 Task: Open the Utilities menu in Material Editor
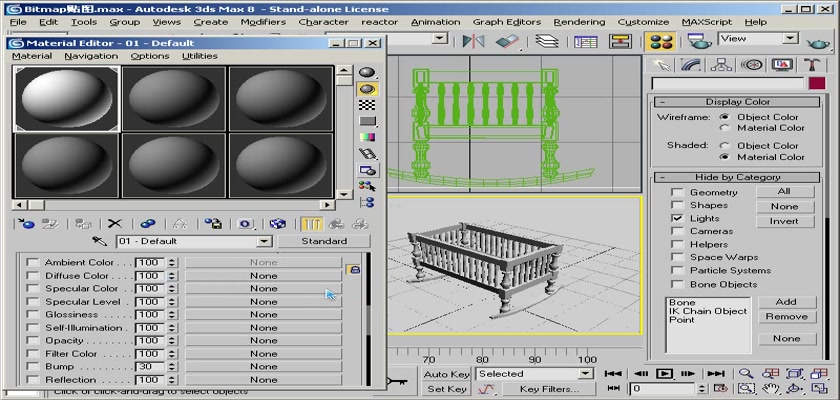tap(199, 56)
